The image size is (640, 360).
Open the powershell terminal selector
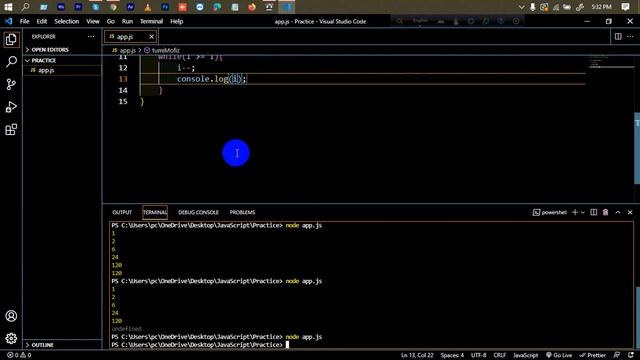click(x=550, y=212)
